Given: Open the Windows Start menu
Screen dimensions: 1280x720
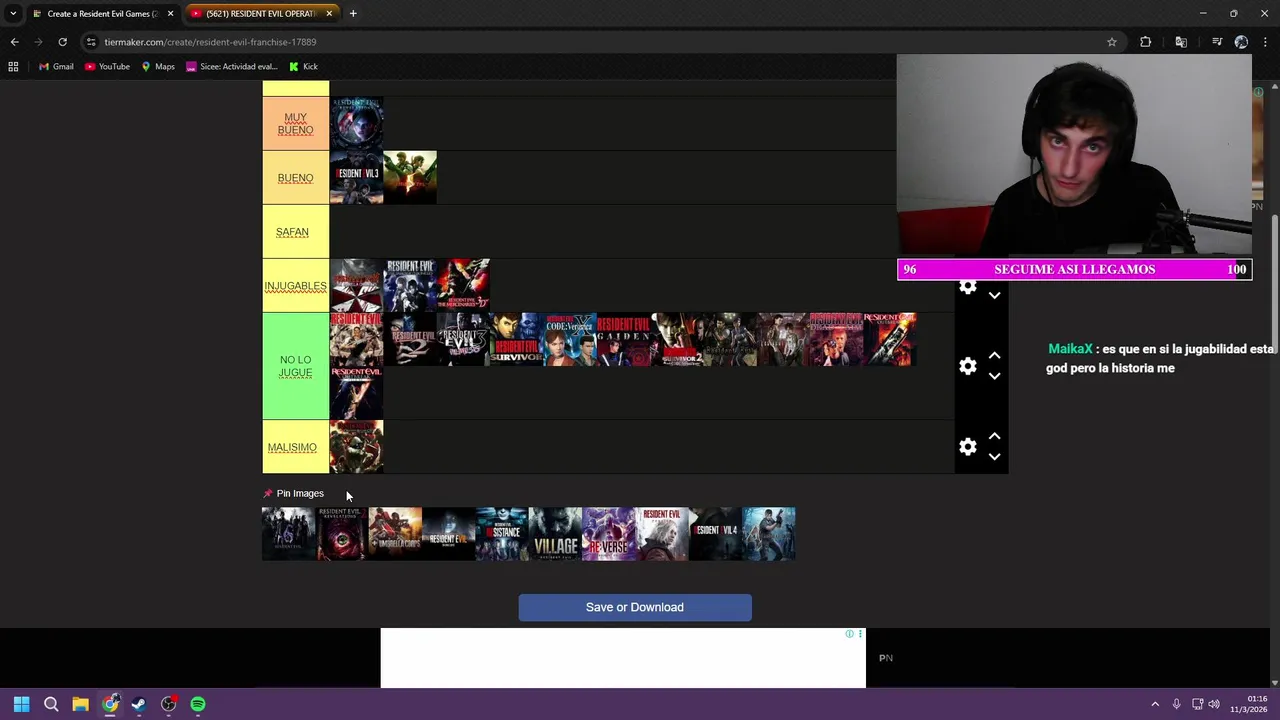Looking at the screenshot, I should [21, 704].
